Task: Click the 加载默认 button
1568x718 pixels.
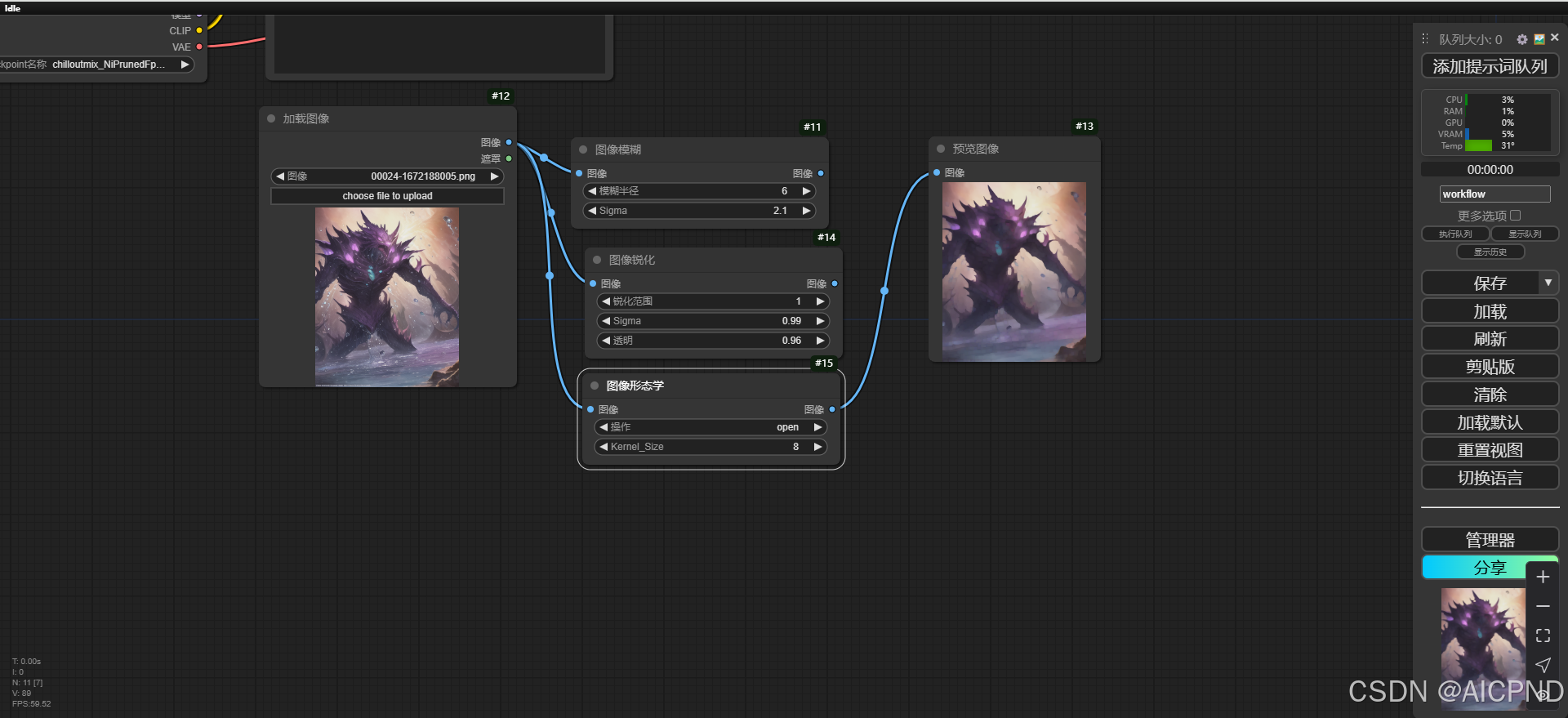Action: point(1490,422)
